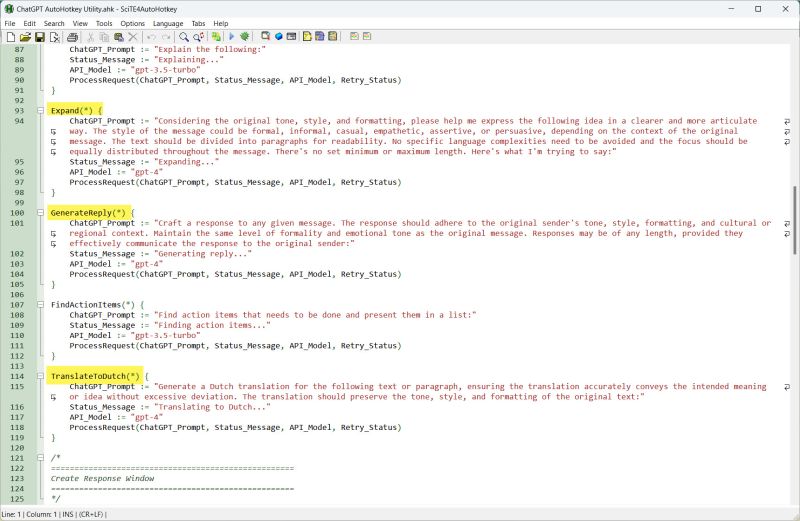The height and width of the screenshot is (521, 800).
Task: Click ProcessRequest call on line 90
Action: [235, 80]
